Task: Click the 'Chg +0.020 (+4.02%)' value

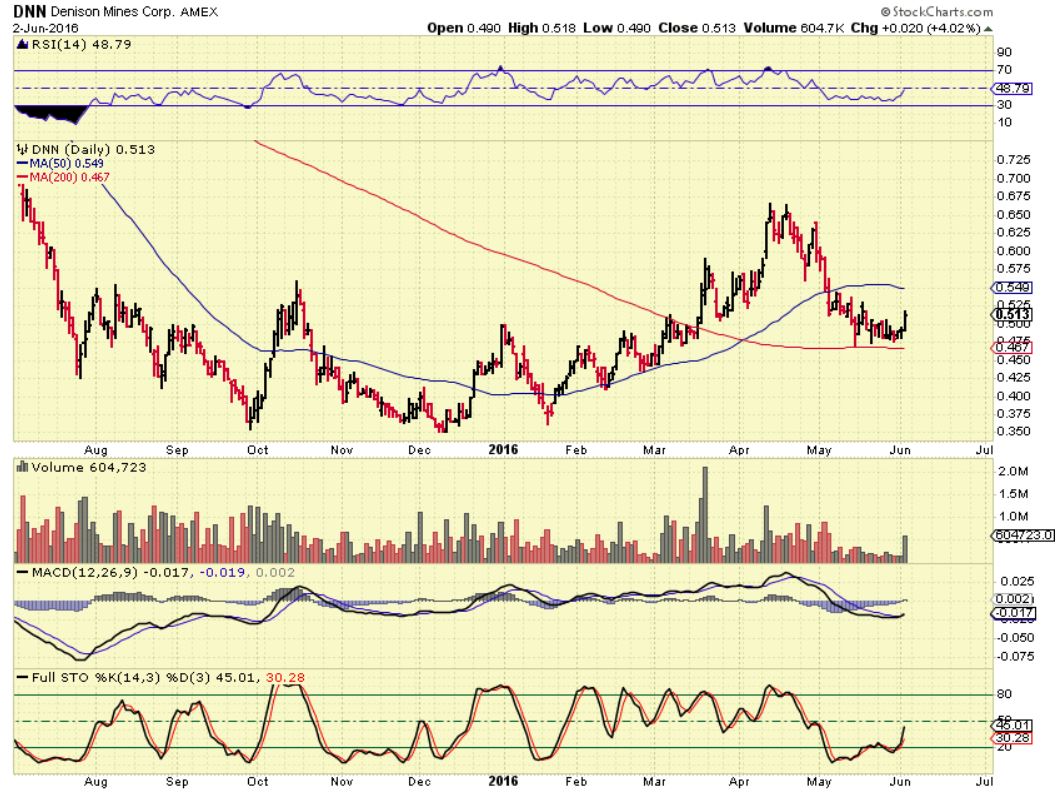Action: click(914, 28)
